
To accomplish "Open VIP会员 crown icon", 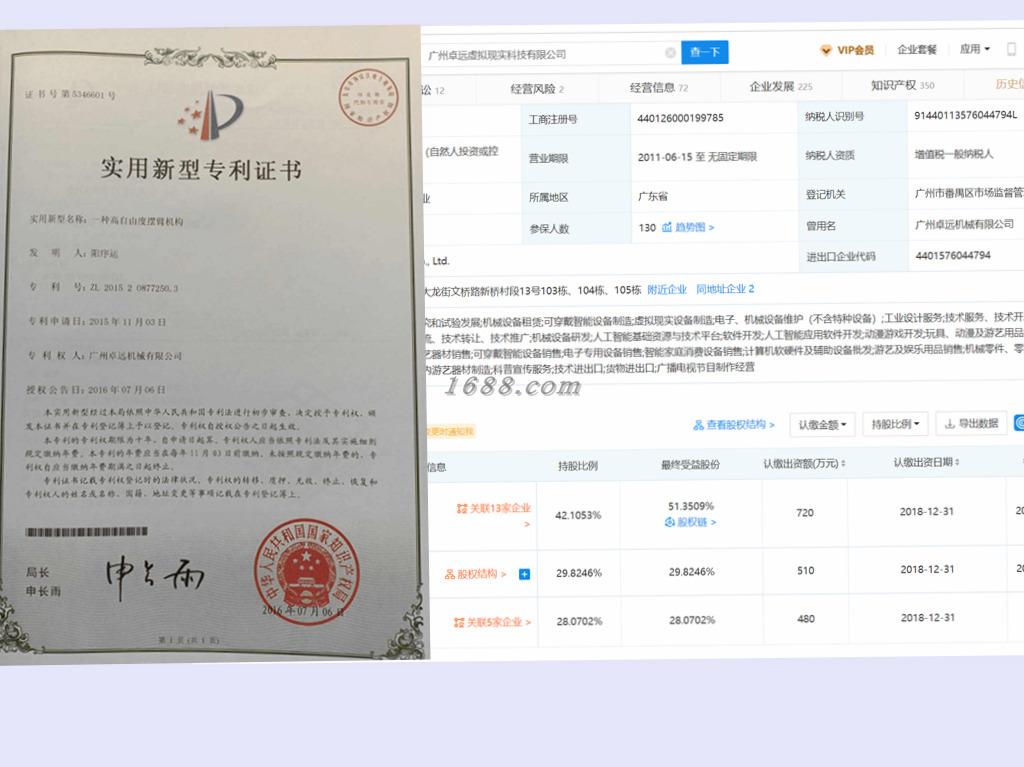I will pyautogui.click(x=826, y=50).
